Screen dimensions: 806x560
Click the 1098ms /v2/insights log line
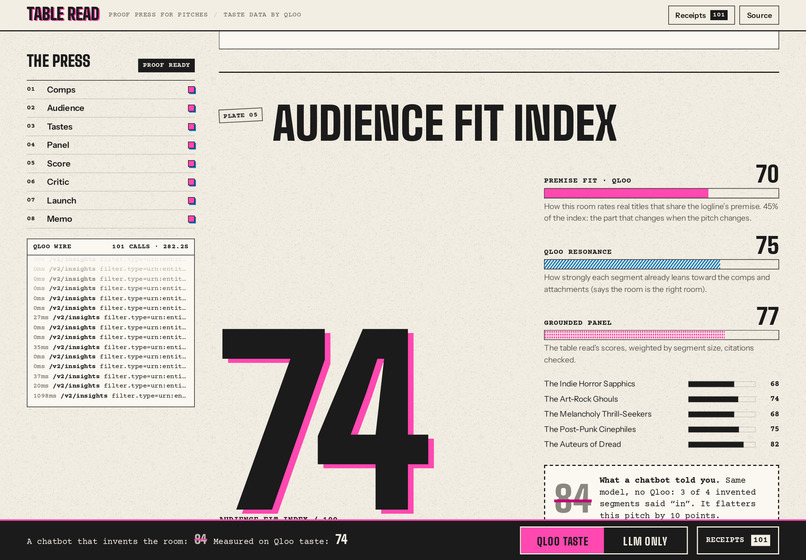[x=111, y=396]
